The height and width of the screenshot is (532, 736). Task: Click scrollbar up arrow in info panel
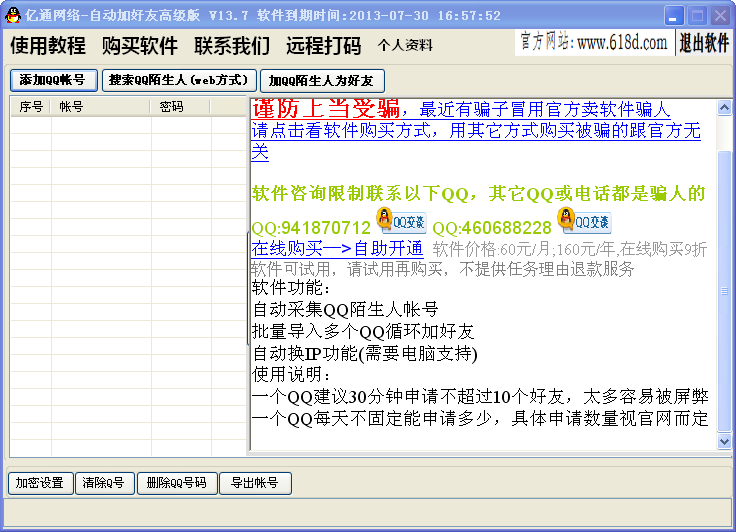pos(724,108)
